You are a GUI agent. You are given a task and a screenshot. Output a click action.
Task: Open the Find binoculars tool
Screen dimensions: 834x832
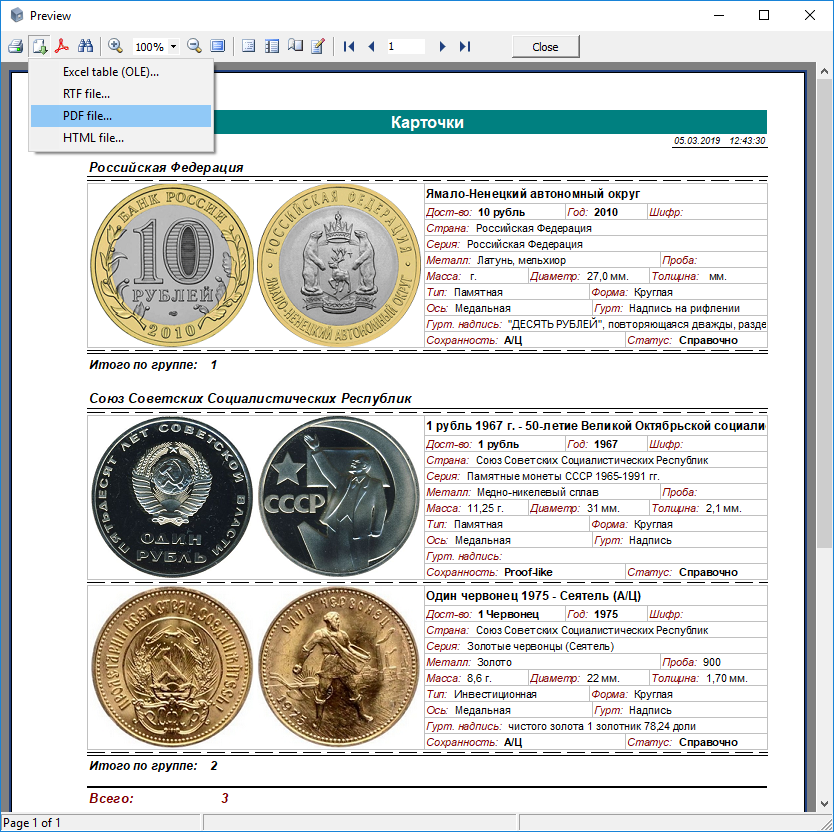[86, 46]
